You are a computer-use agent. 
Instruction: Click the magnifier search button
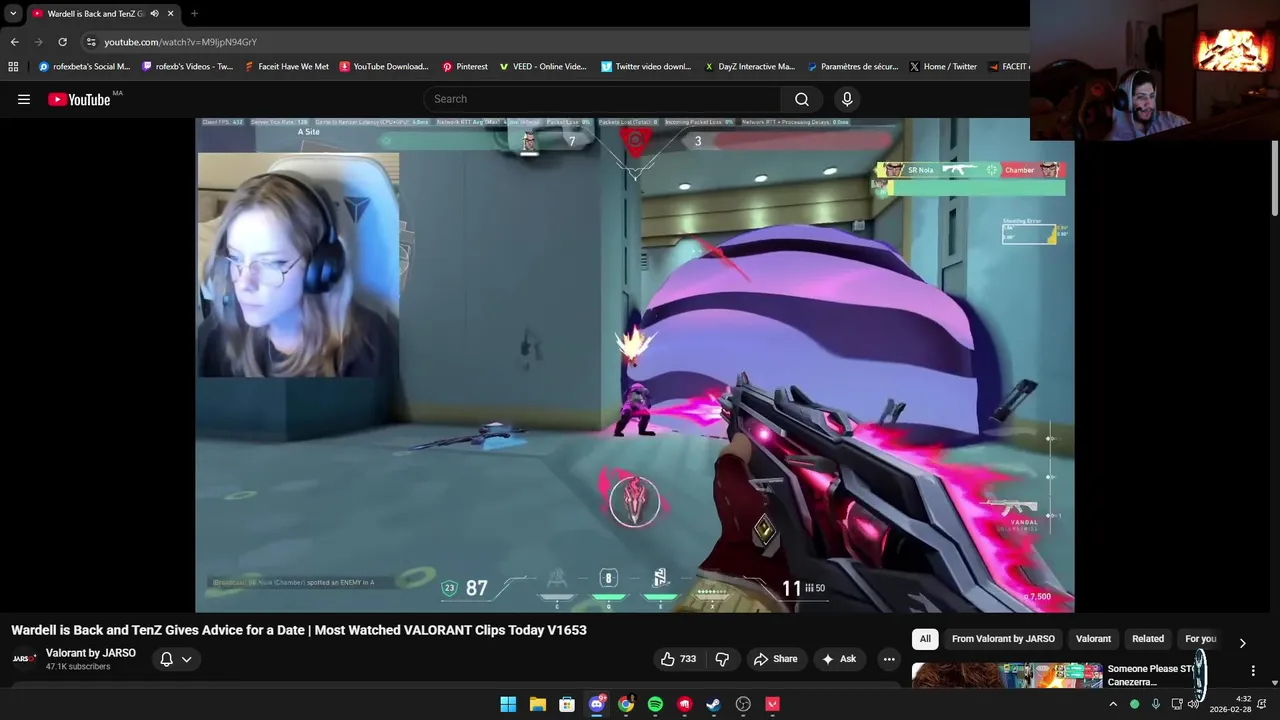tap(802, 99)
